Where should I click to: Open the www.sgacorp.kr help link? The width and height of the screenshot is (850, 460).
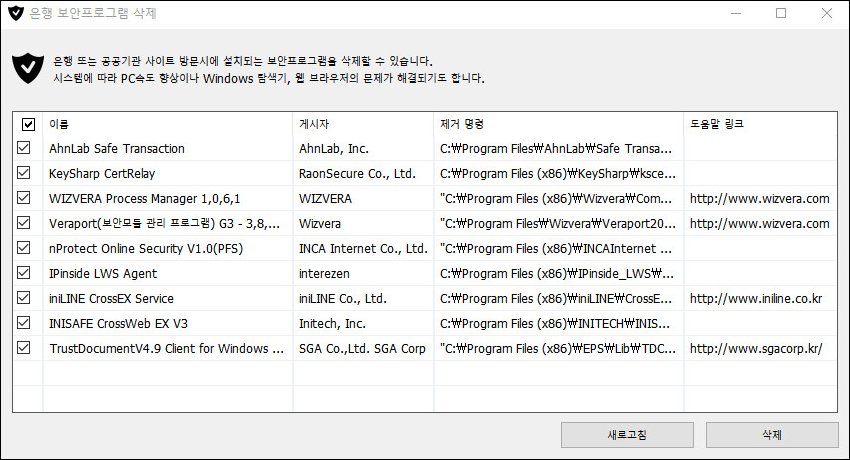click(756, 348)
